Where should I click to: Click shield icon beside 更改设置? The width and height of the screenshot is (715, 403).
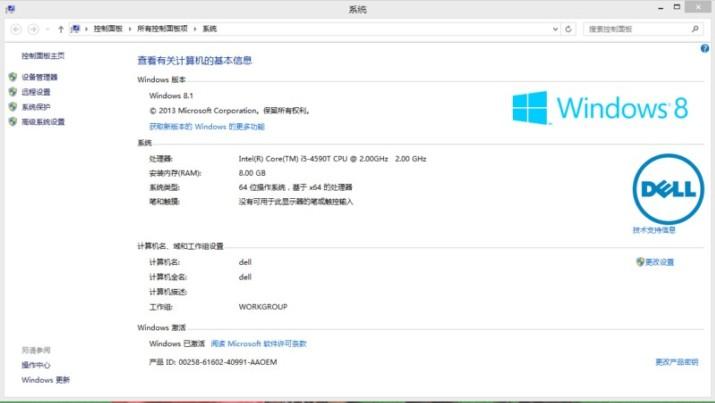[x=640, y=262]
